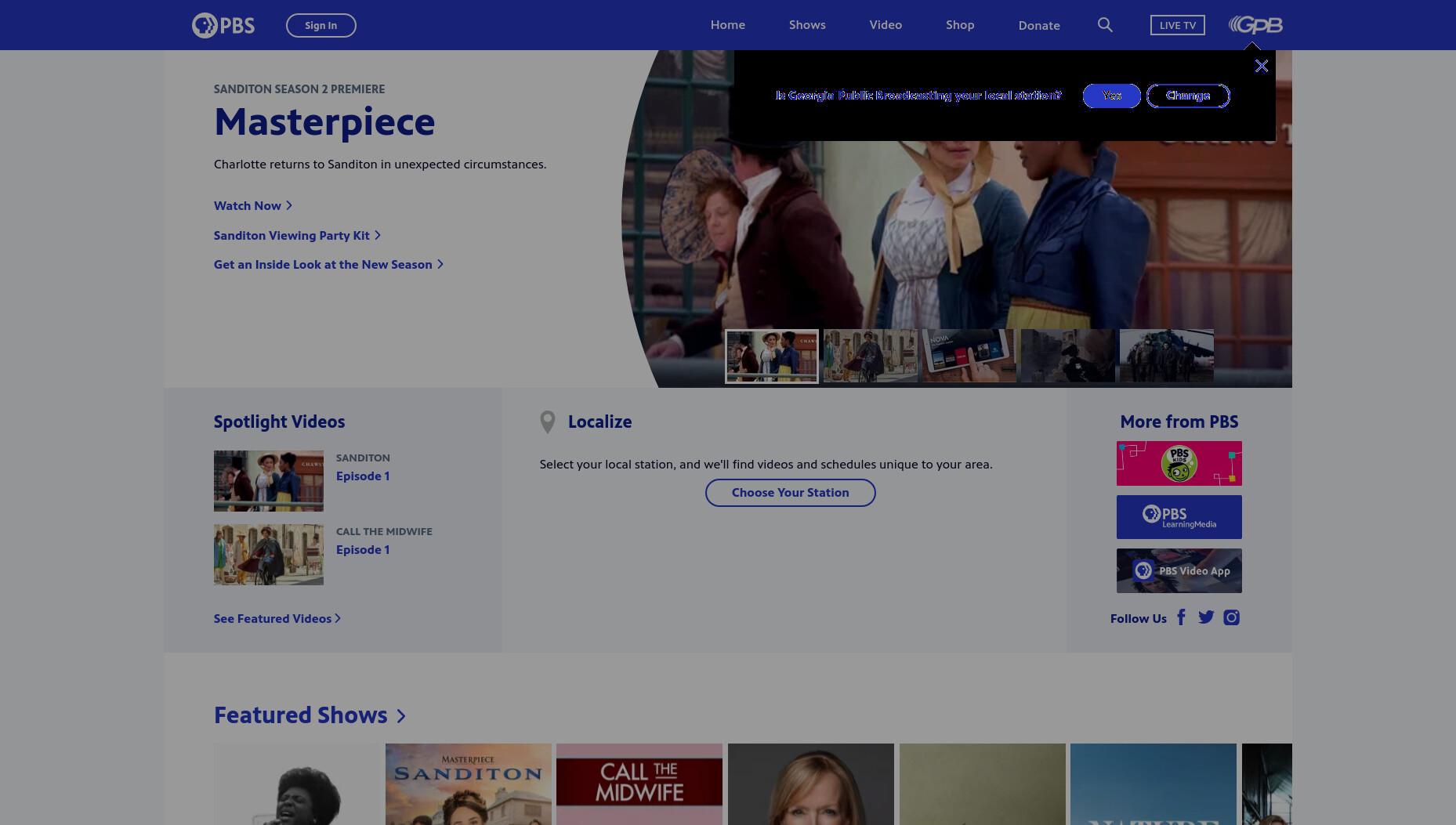Open Call the Midwife Episode 1 link

(363, 550)
